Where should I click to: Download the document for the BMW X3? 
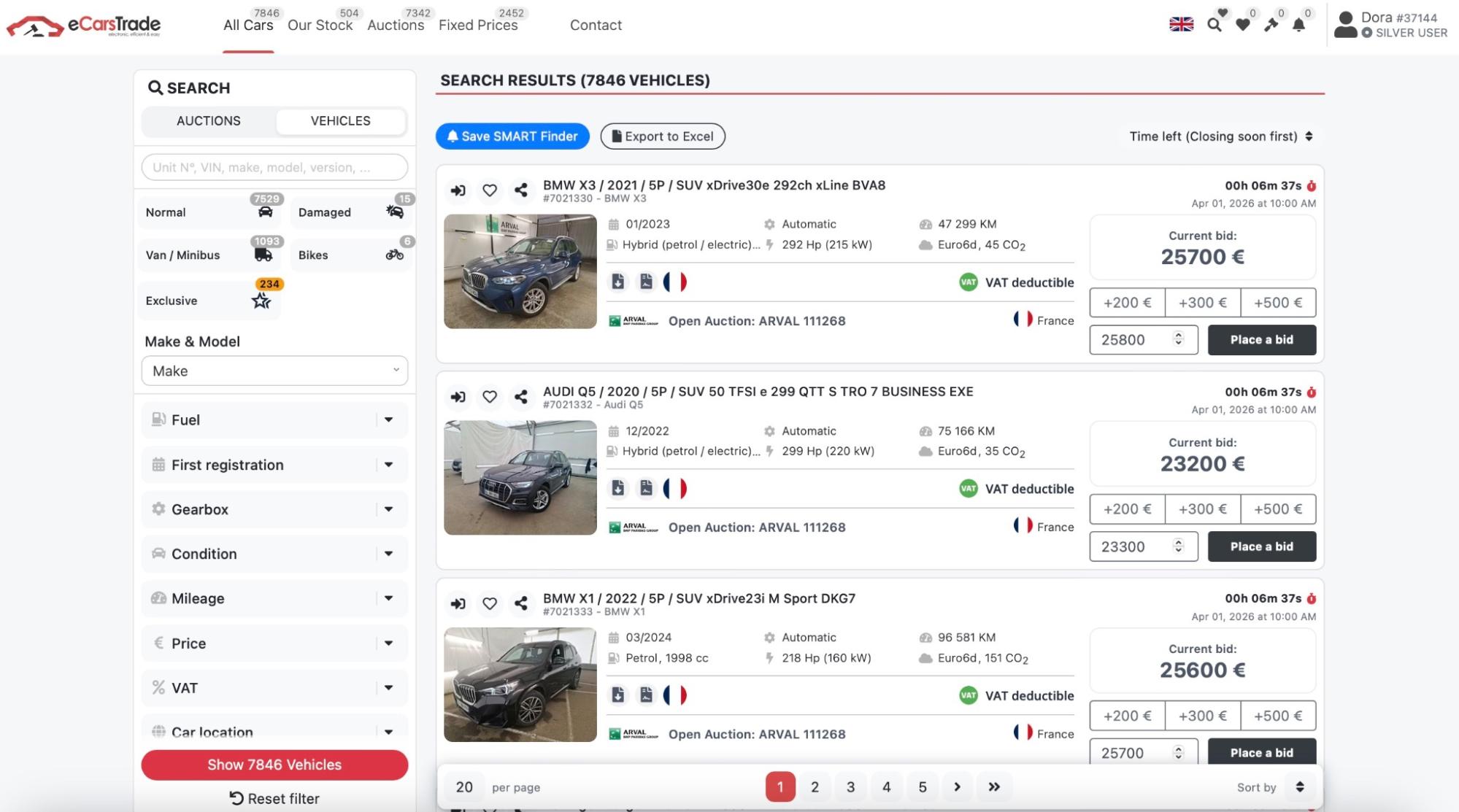click(x=617, y=282)
